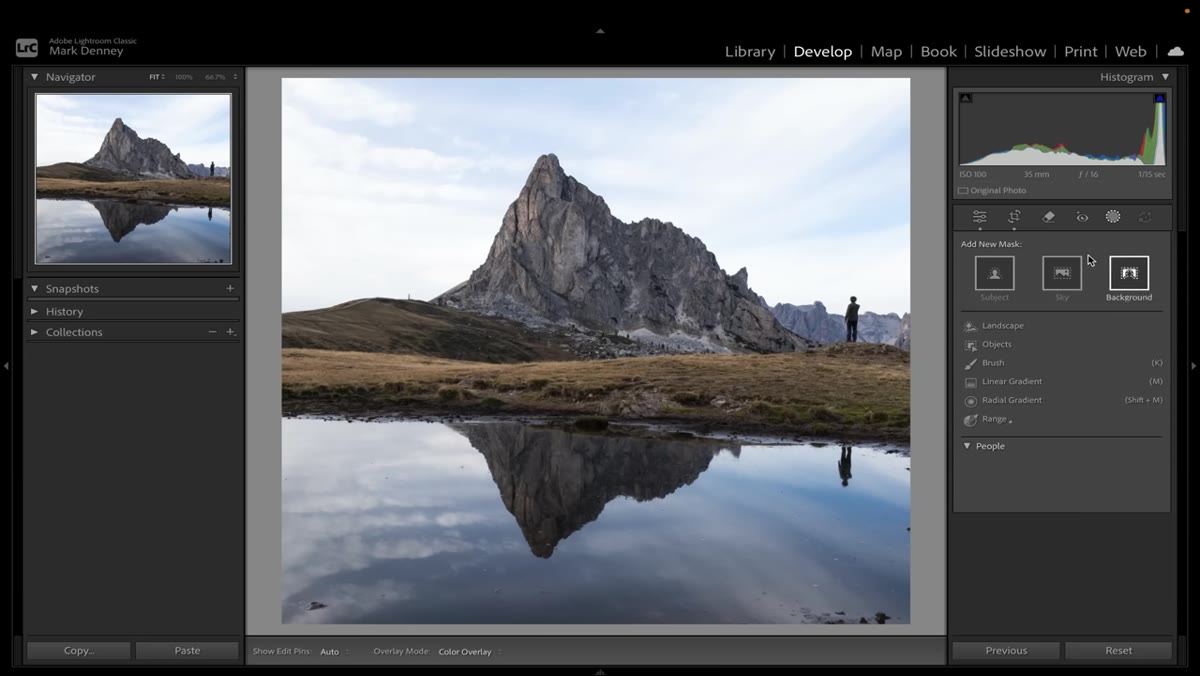Collapse the Histogram panel
1200x676 pixels.
pyautogui.click(x=1165, y=77)
